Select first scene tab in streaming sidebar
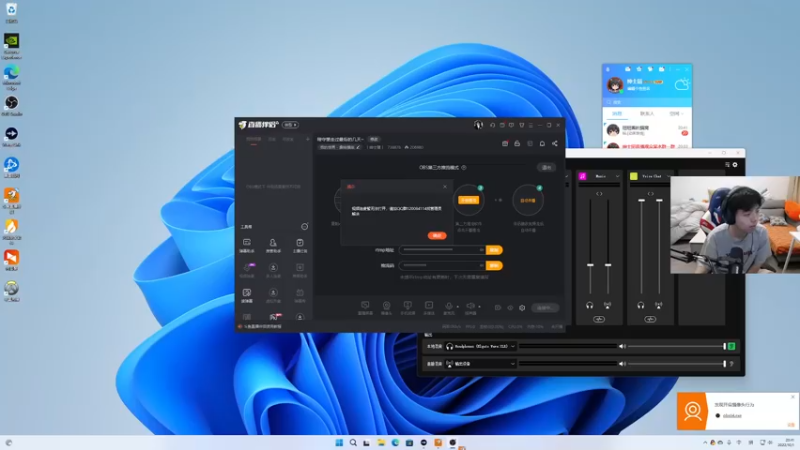This screenshot has height=450, width=800. click(x=254, y=139)
